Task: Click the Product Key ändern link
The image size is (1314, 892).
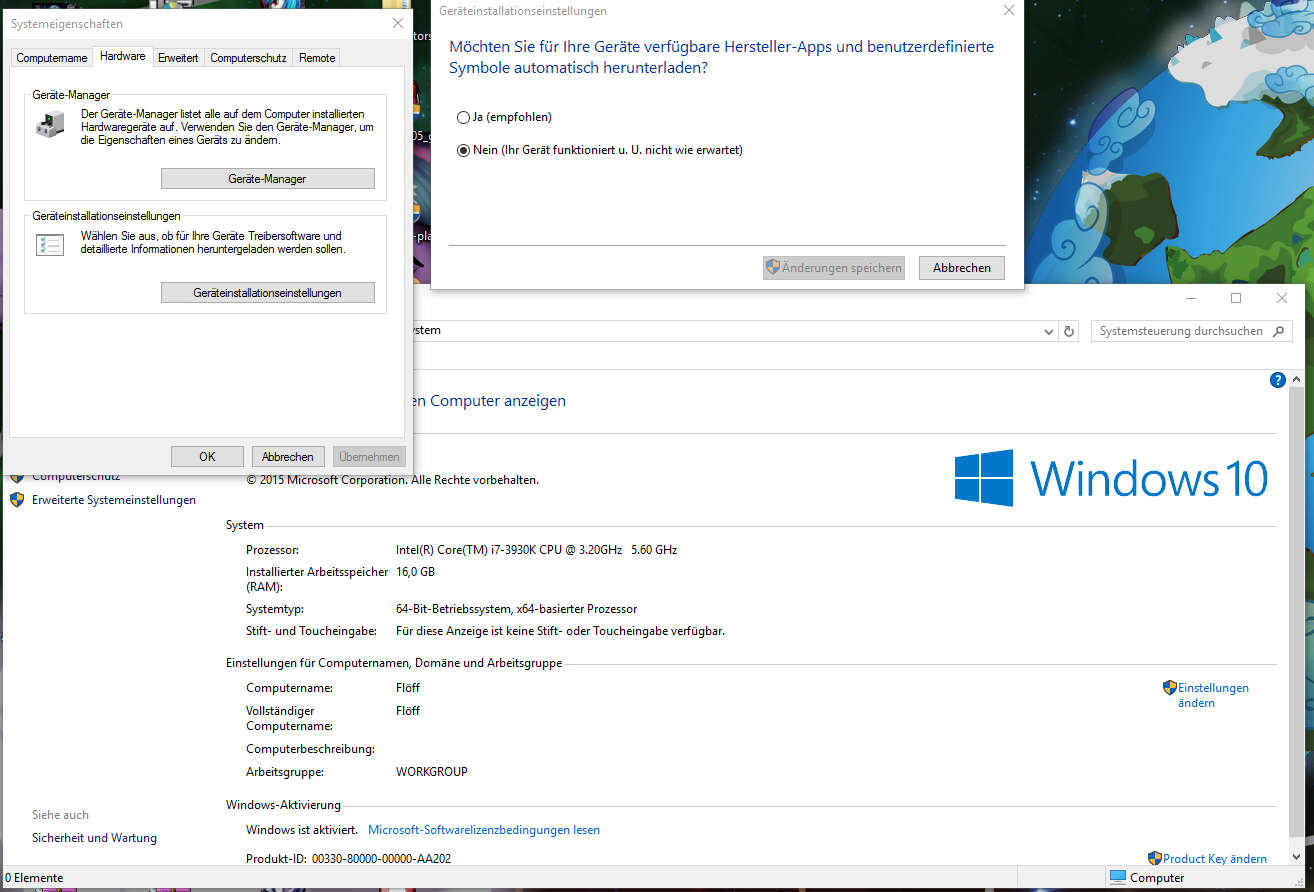Action: [x=1215, y=859]
